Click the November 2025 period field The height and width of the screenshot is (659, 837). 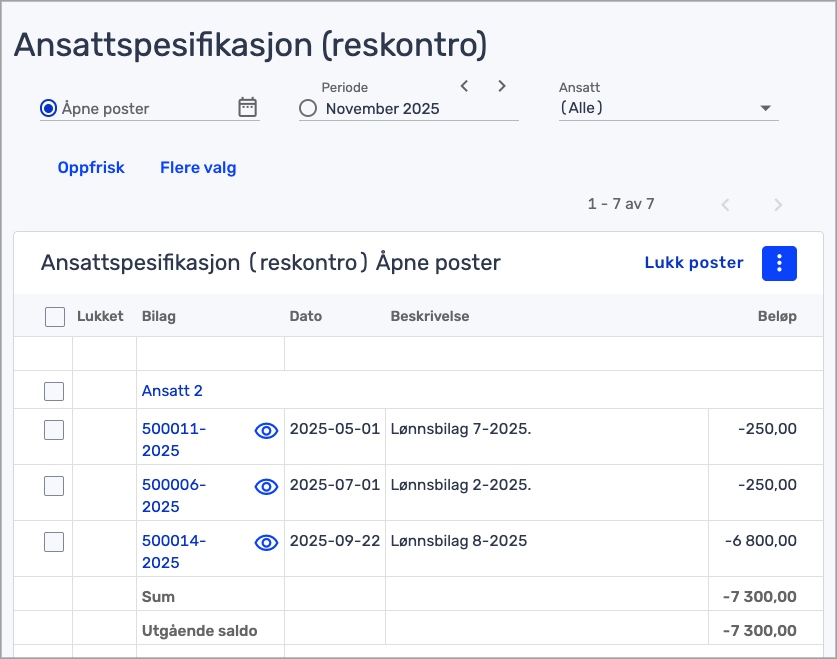click(383, 109)
